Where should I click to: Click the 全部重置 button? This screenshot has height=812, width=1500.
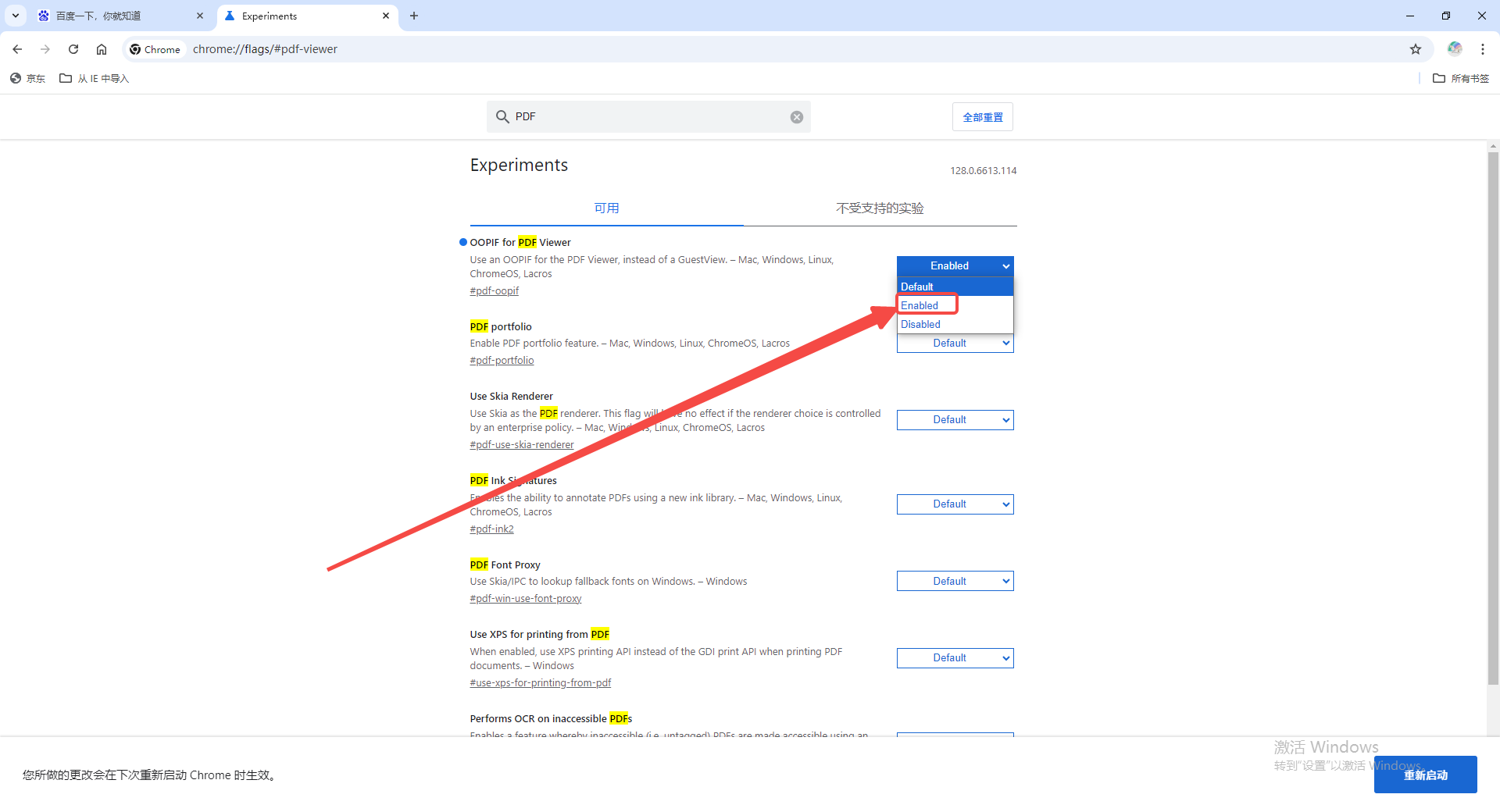[x=982, y=117]
